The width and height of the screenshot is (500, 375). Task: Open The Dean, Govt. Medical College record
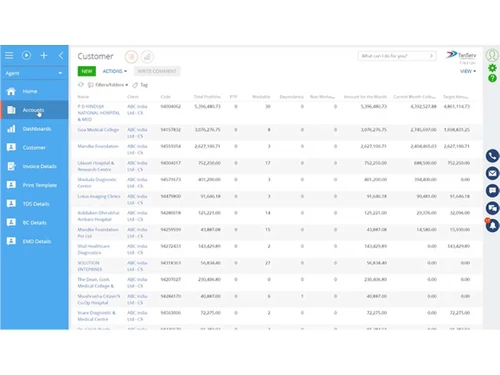[96, 283]
